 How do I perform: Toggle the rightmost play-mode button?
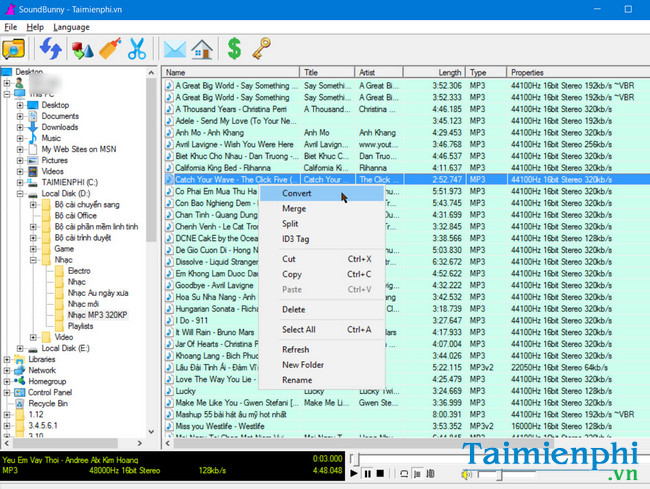[x=430, y=473]
